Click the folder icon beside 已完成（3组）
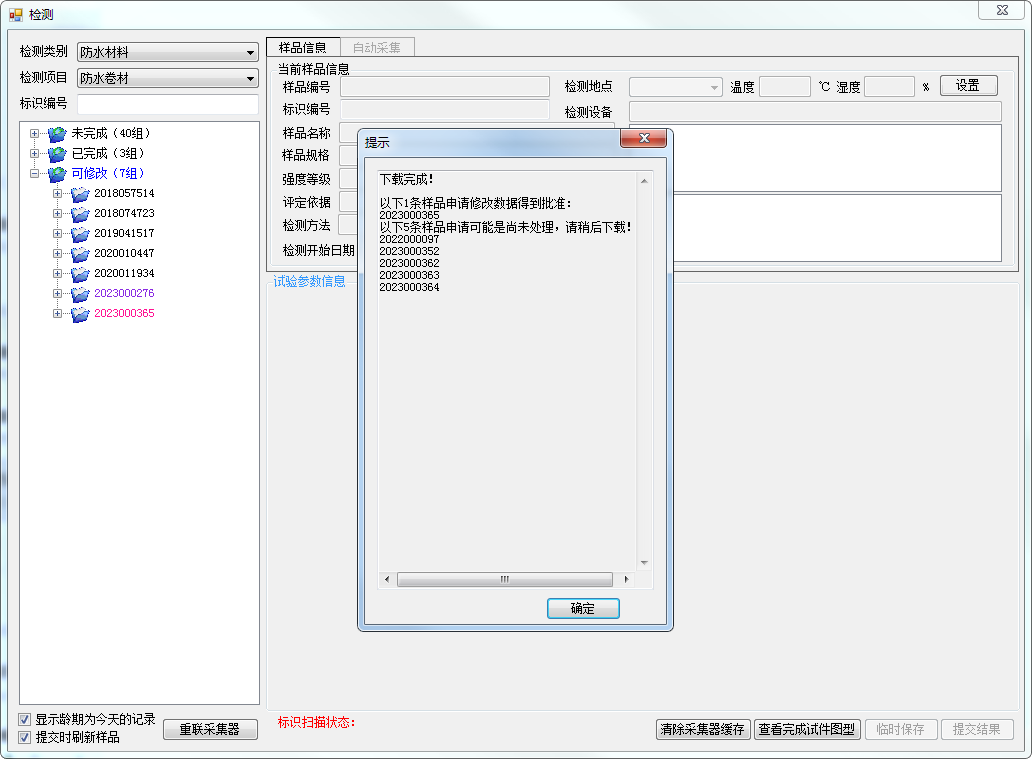The image size is (1032, 759). pyautogui.click(x=57, y=154)
